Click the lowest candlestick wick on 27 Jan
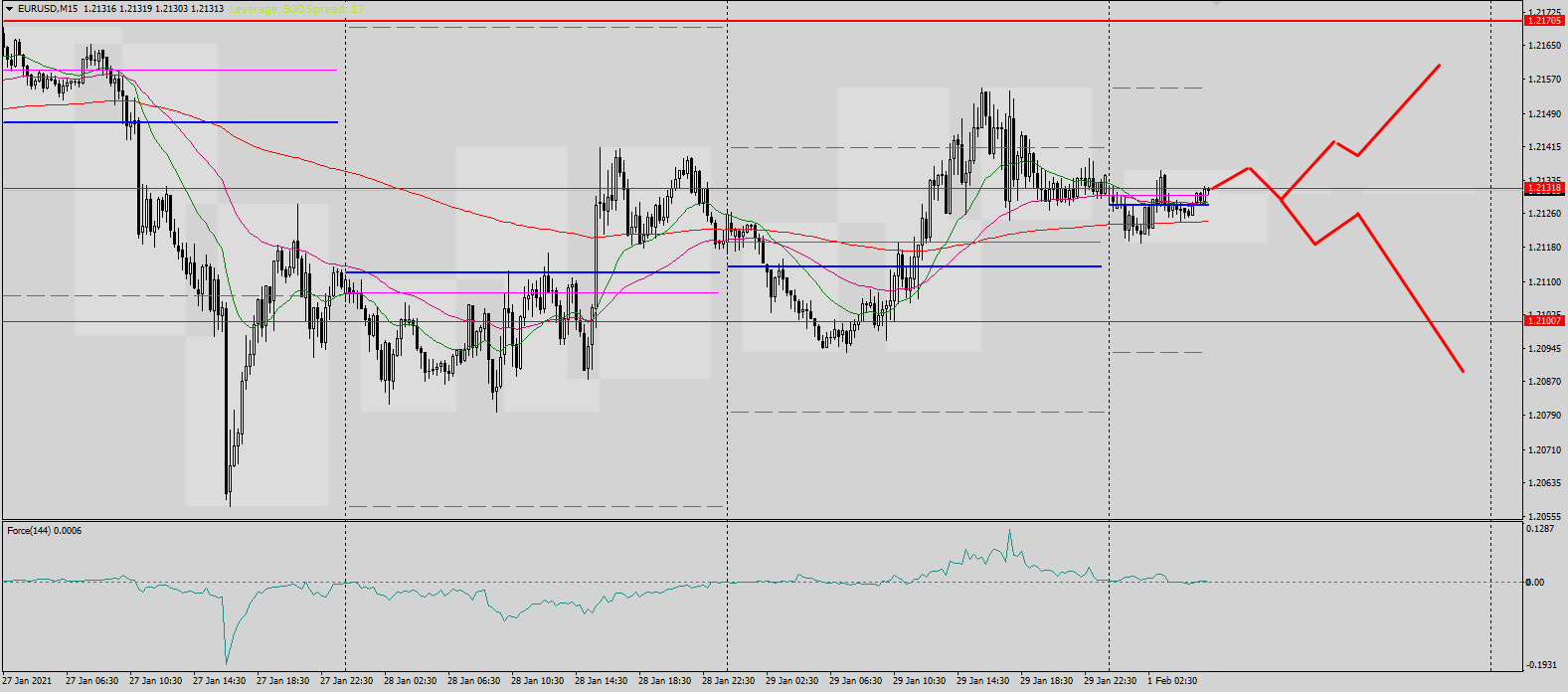 230,504
